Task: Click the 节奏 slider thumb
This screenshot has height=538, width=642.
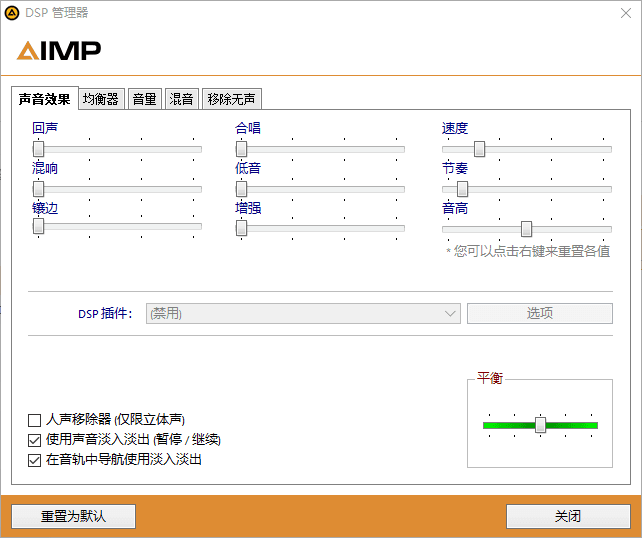Action: pyautogui.click(x=462, y=188)
